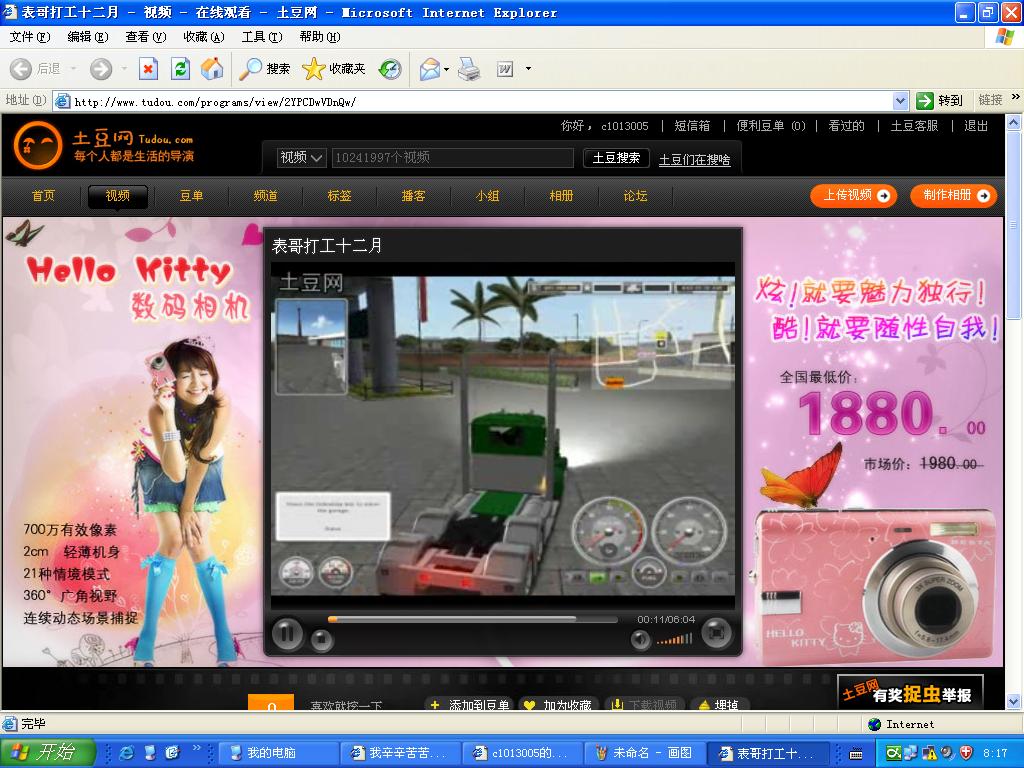Open the 工具(T) menu
The width and height of the screenshot is (1024, 768).
pos(261,37)
